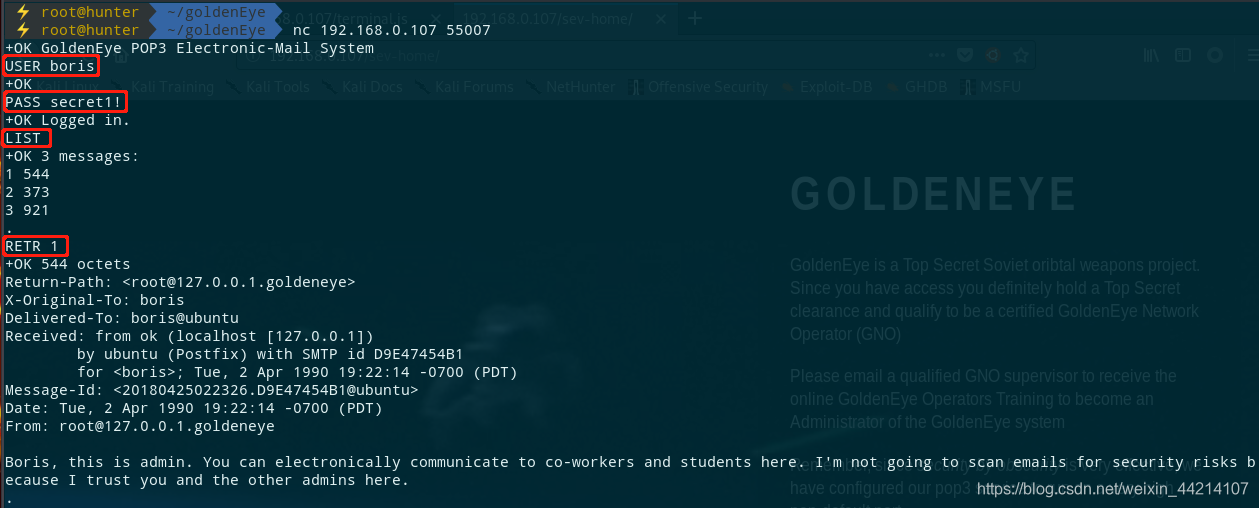Click the 'Delivered-To: boris@ubuntu' line
The height and width of the screenshot is (508, 1259).
click(122, 318)
